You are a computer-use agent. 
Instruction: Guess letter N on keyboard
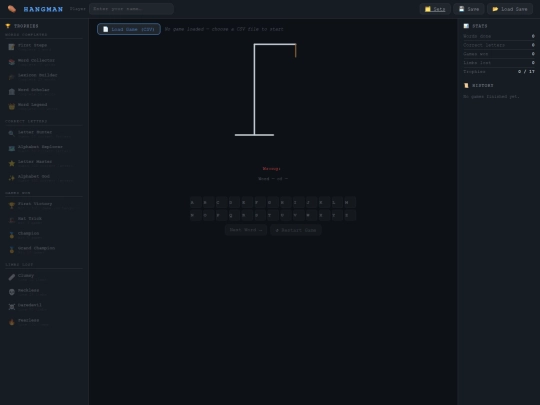196,215
